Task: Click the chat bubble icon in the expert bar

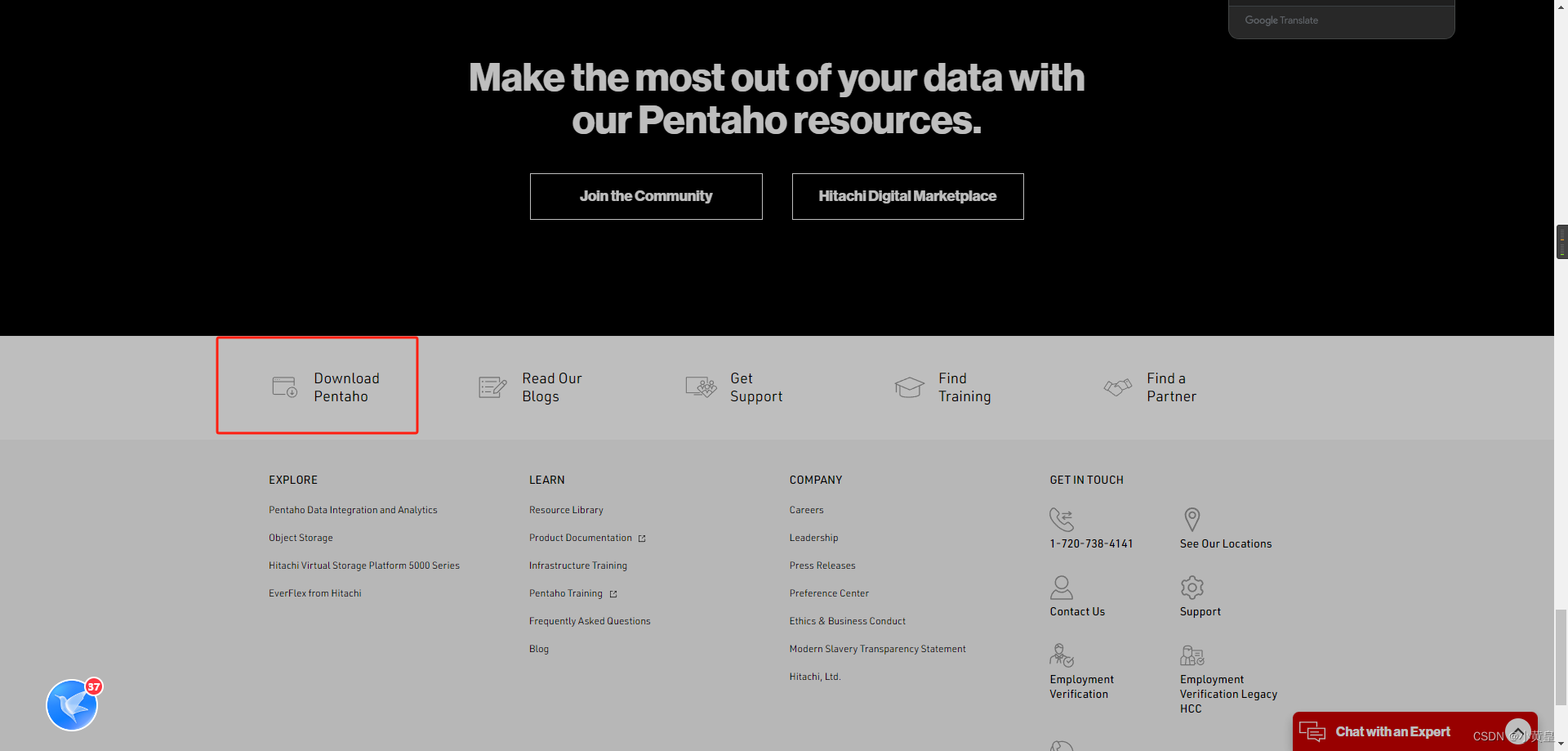Action: tap(1312, 731)
